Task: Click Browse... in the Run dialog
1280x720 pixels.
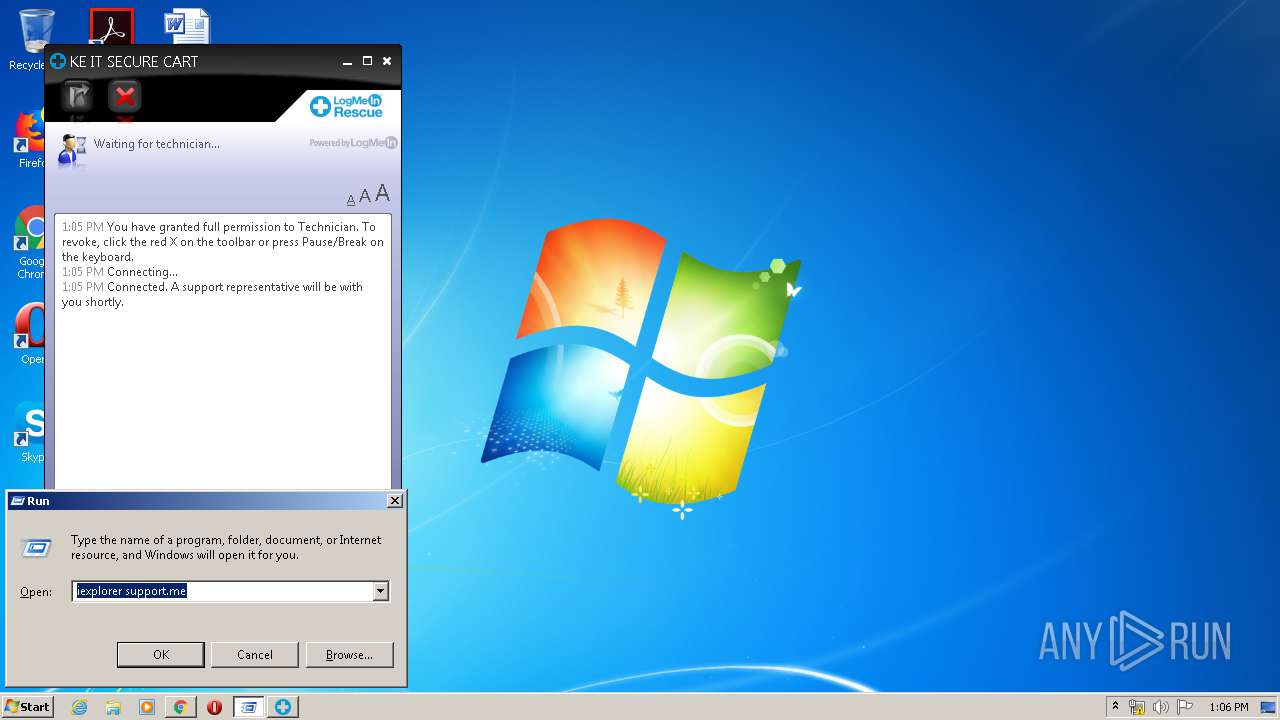Action: tap(349, 655)
